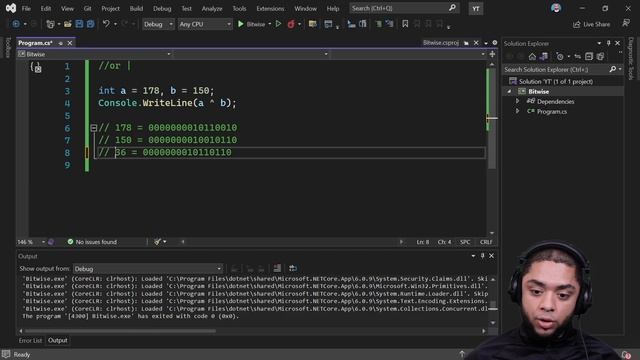Click the Visual Studio logo icon

(x=11, y=8)
